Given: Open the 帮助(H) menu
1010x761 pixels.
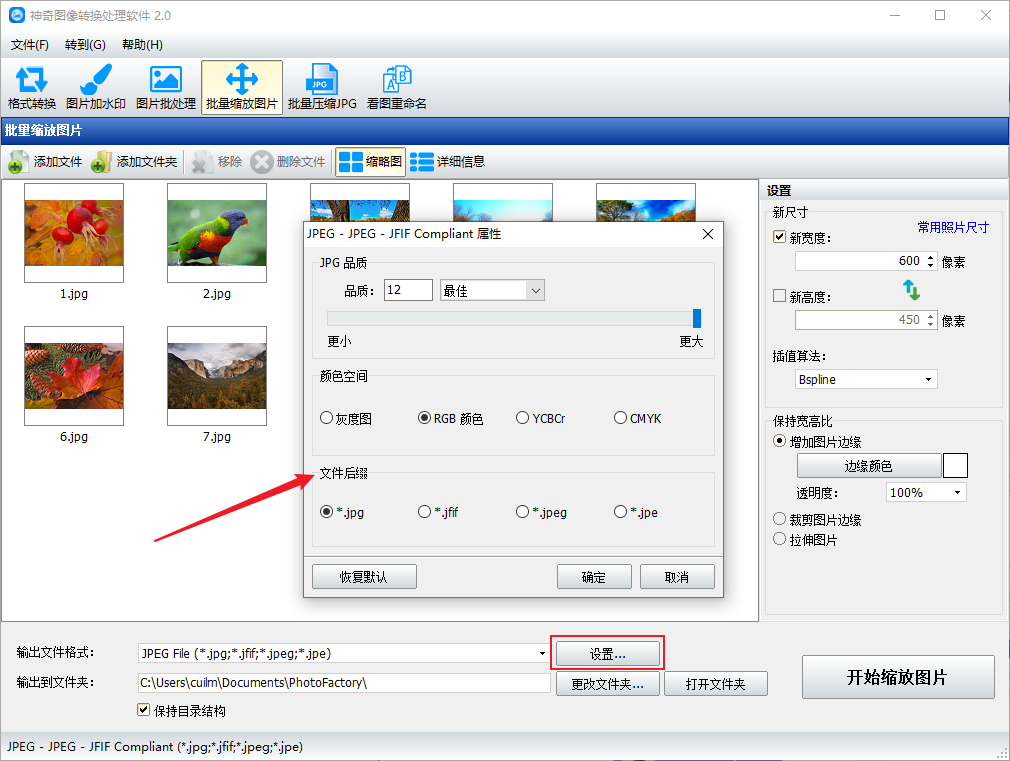Looking at the screenshot, I should click(x=142, y=44).
